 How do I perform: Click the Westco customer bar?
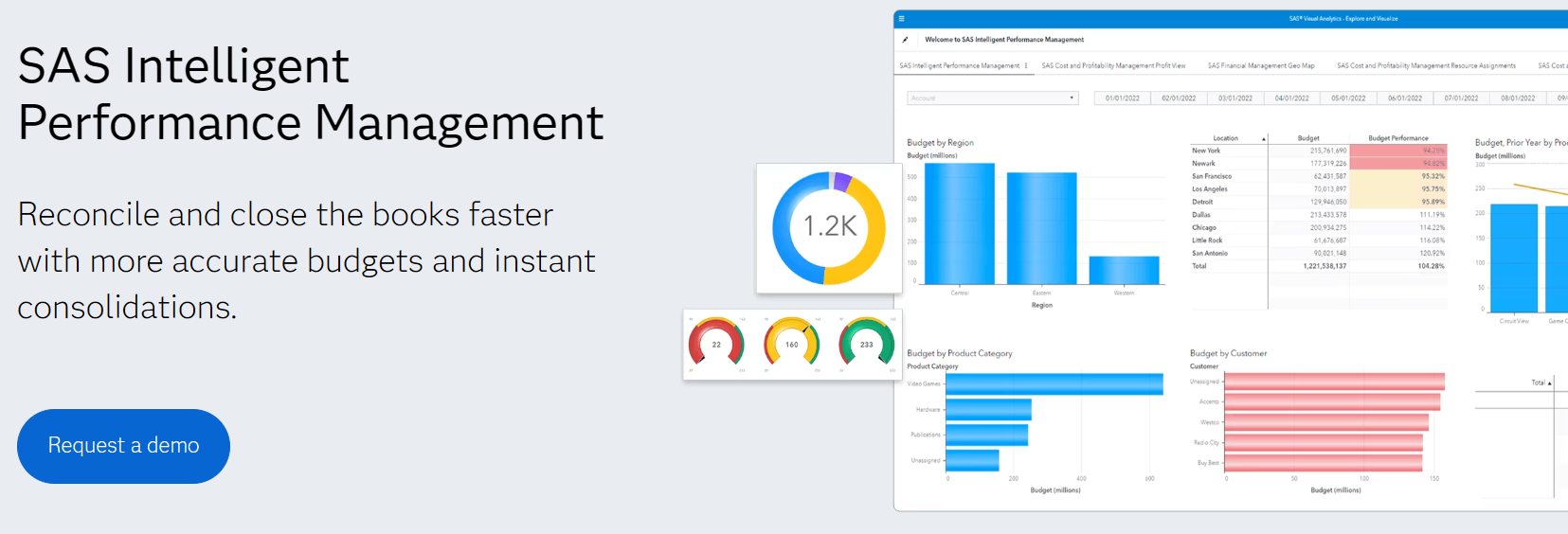(x=1326, y=422)
